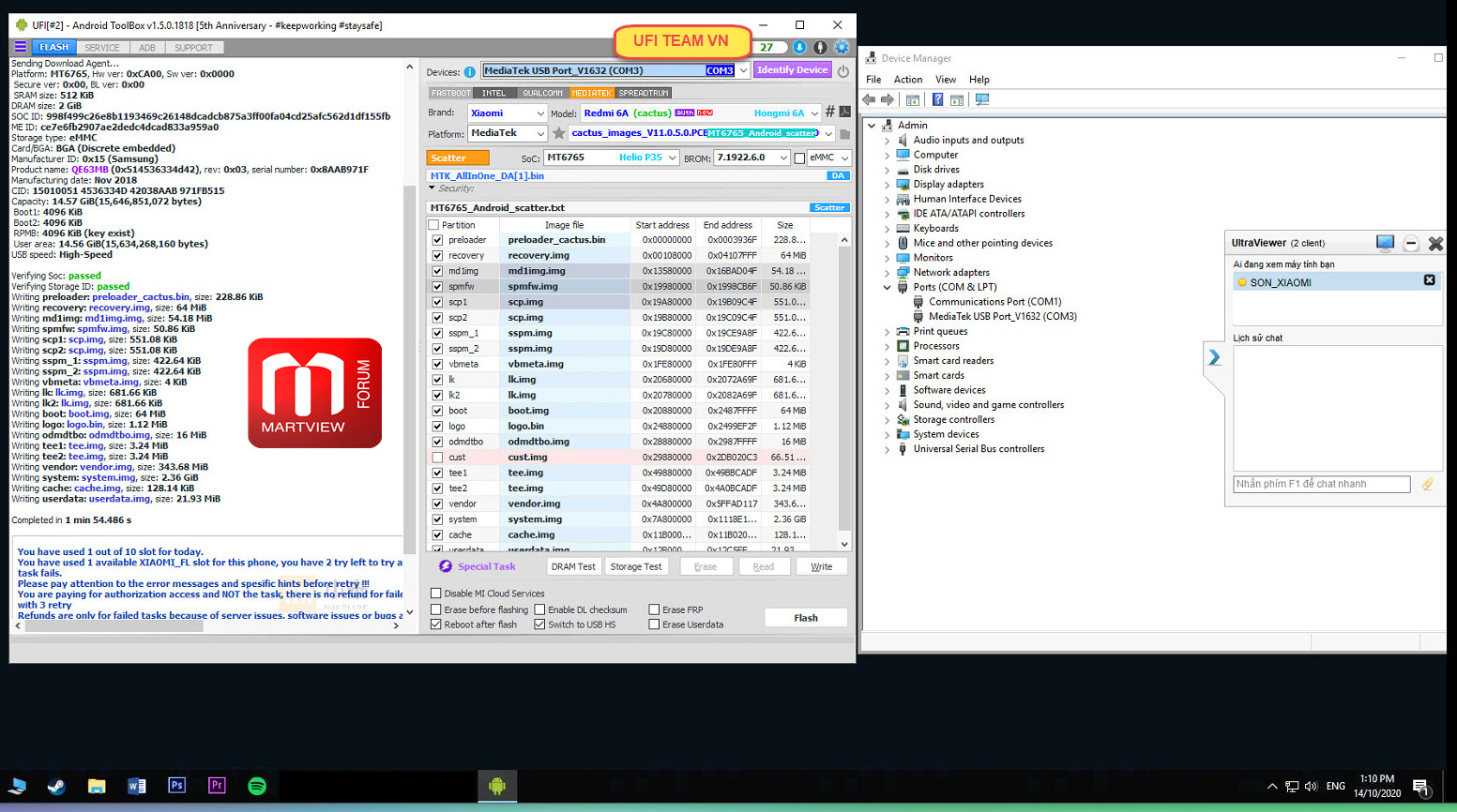This screenshot has width=1457, height=812.
Task: Click the hash symbol icon beside Model
Action: [x=829, y=112]
